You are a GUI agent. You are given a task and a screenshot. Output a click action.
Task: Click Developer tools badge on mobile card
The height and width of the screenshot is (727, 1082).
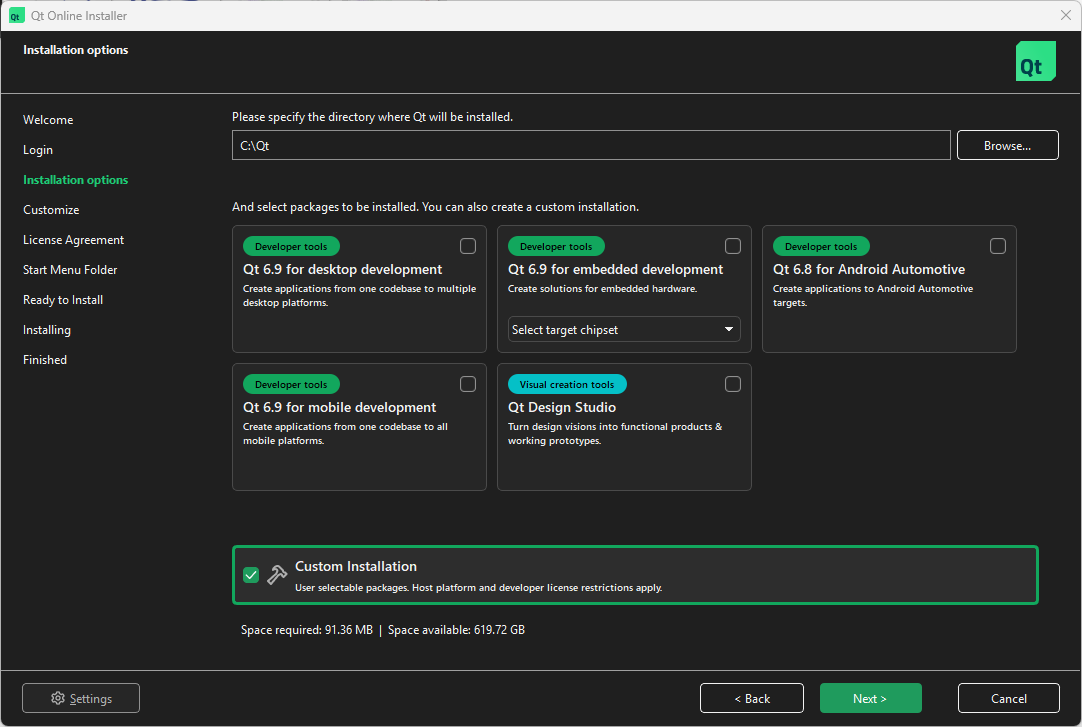(x=291, y=384)
